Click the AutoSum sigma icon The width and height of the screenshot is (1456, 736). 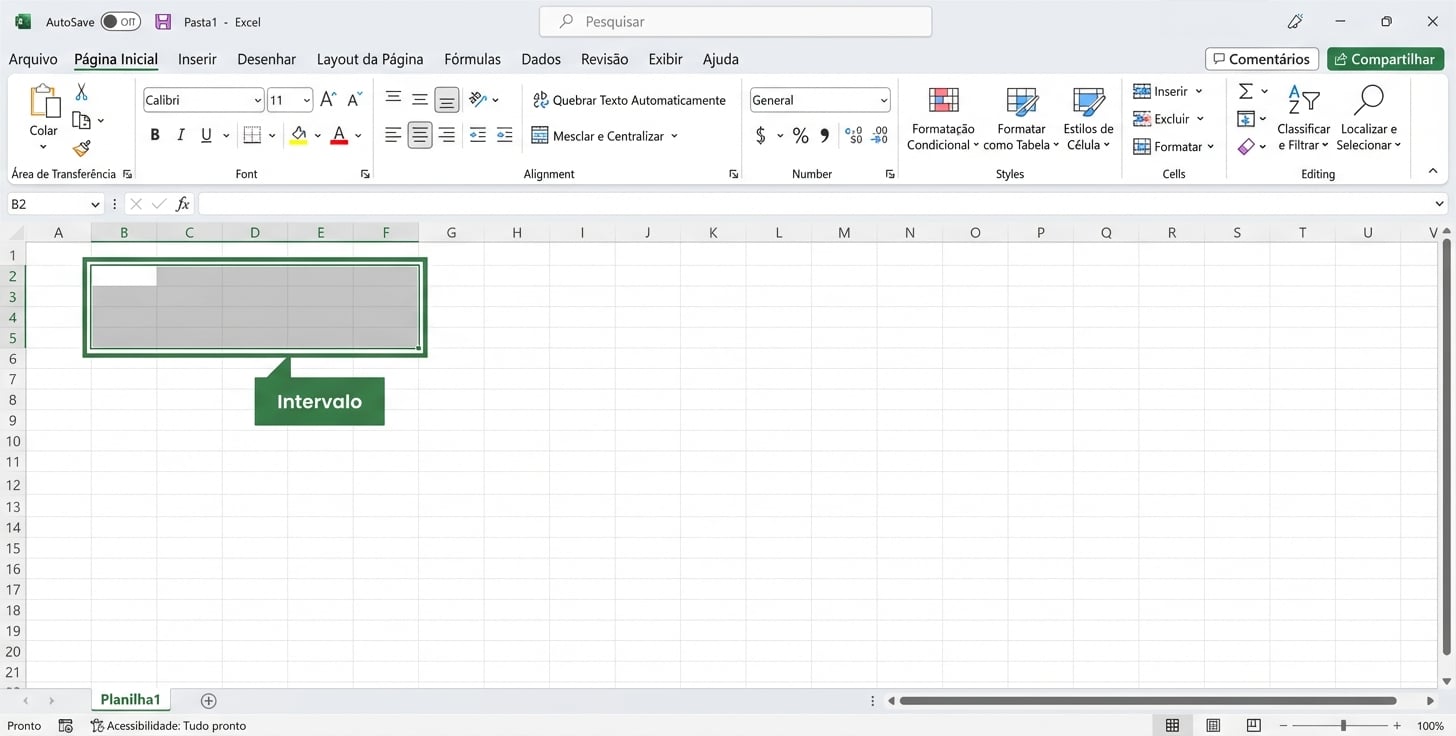[x=1245, y=91]
